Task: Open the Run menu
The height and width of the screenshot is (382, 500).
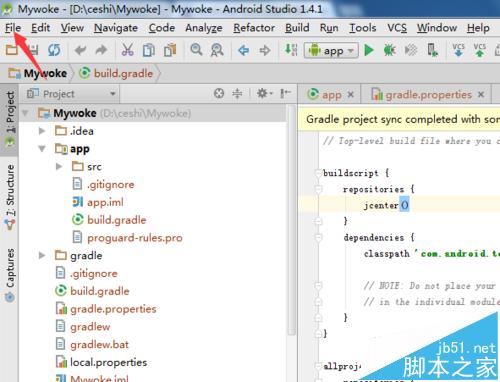Action: (329, 28)
